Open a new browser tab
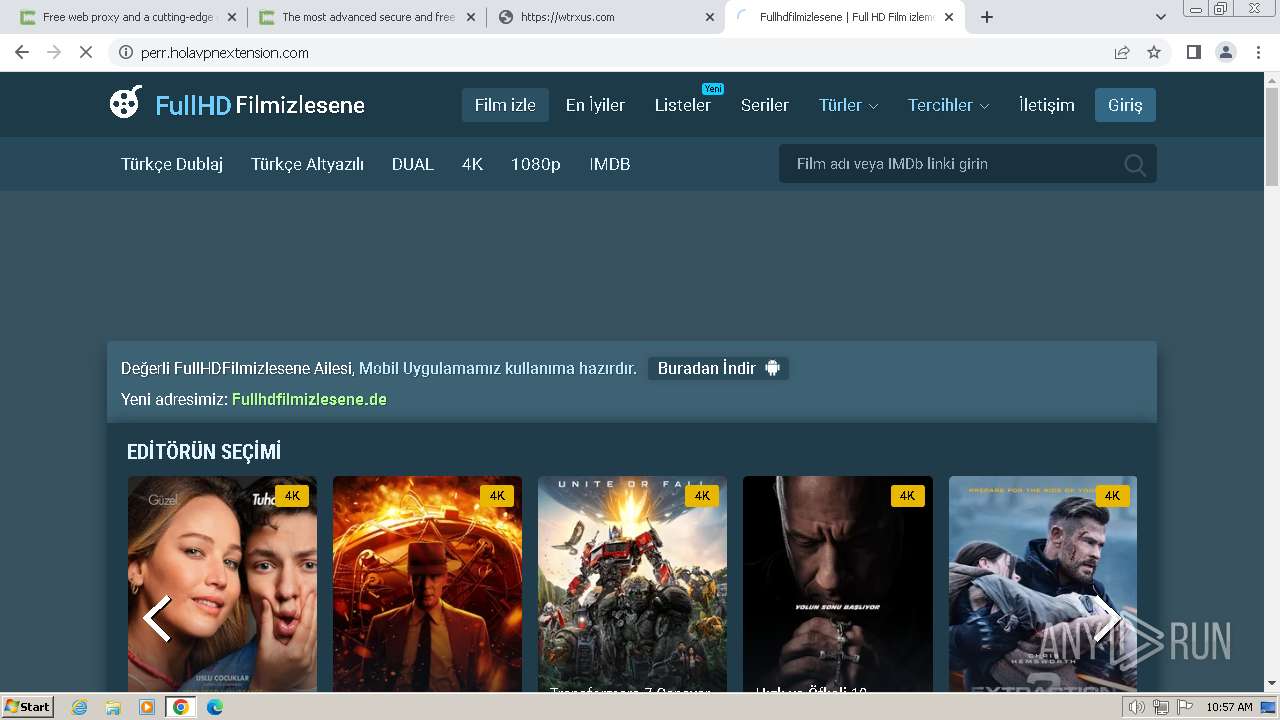 click(x=987, y=17)
